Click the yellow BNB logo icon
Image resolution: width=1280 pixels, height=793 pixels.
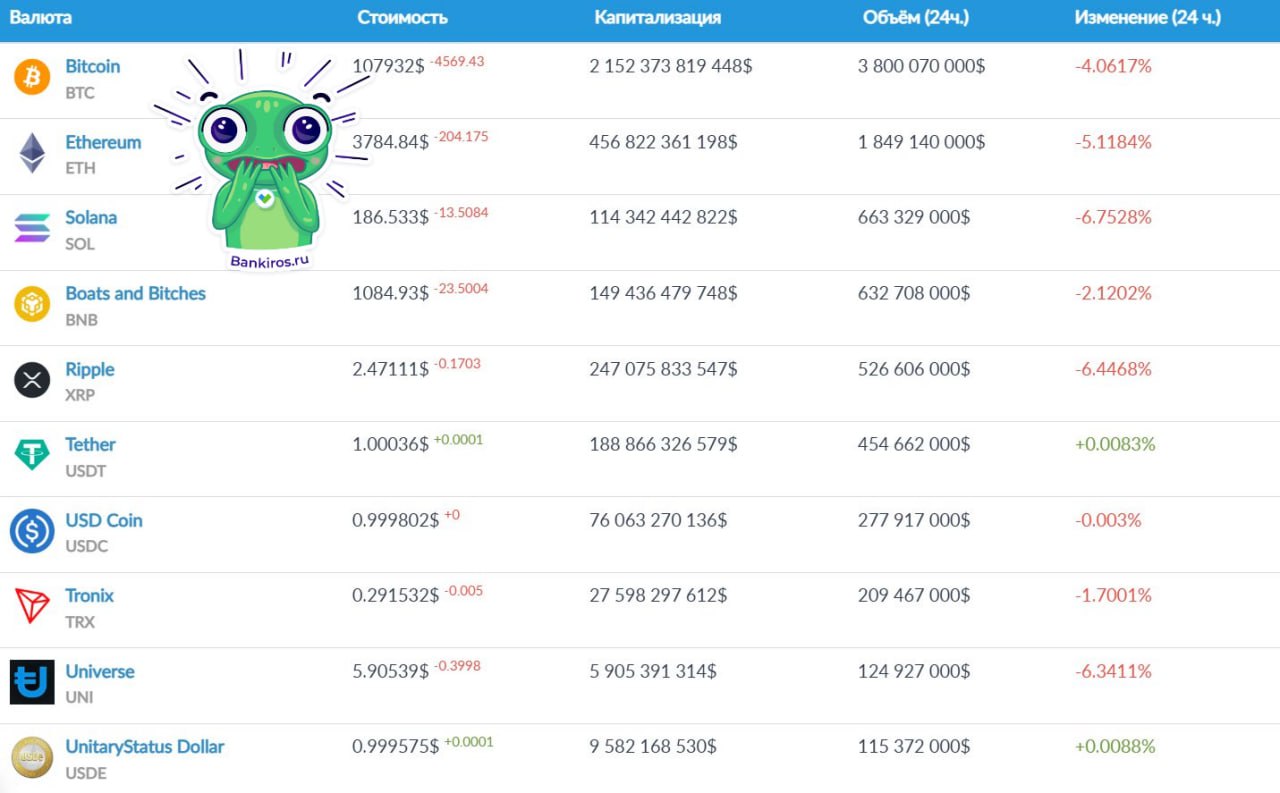click(x=32, y=305)
